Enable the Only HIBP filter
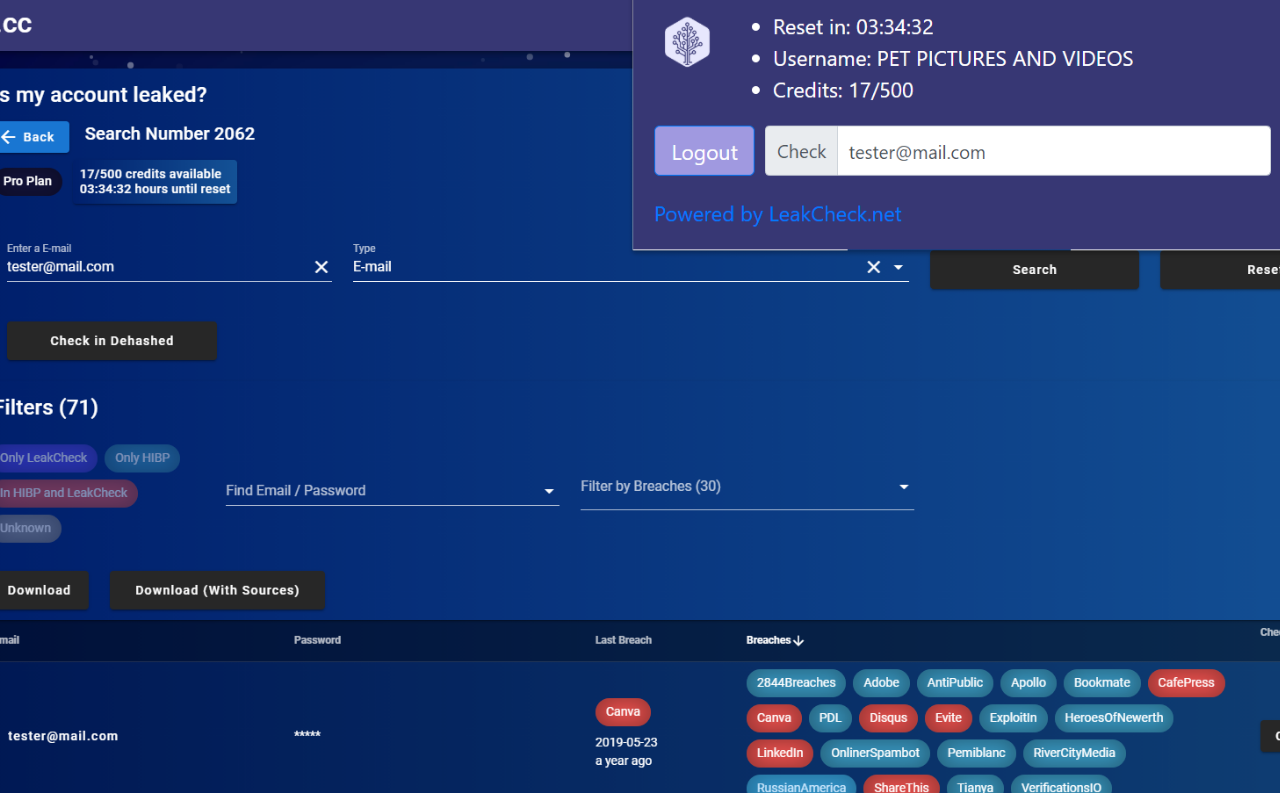1280x800 pixels. coord(142,457)
